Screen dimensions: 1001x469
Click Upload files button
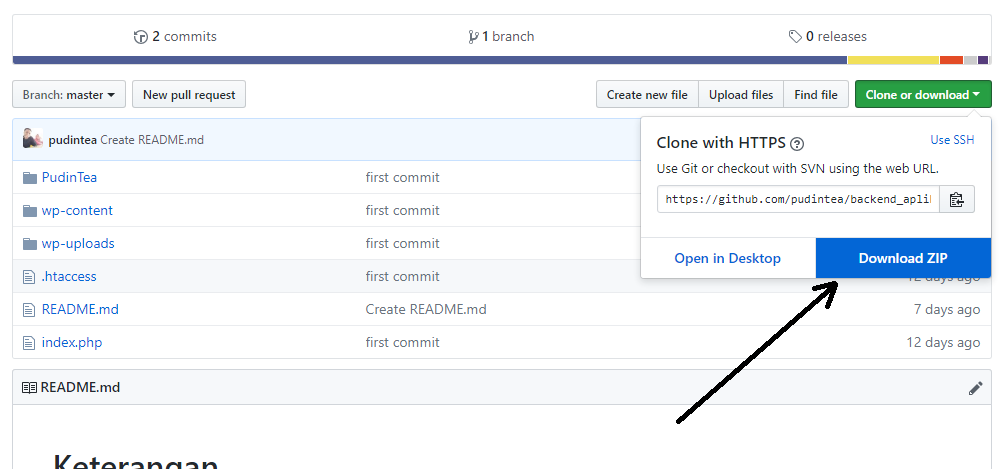741,94
